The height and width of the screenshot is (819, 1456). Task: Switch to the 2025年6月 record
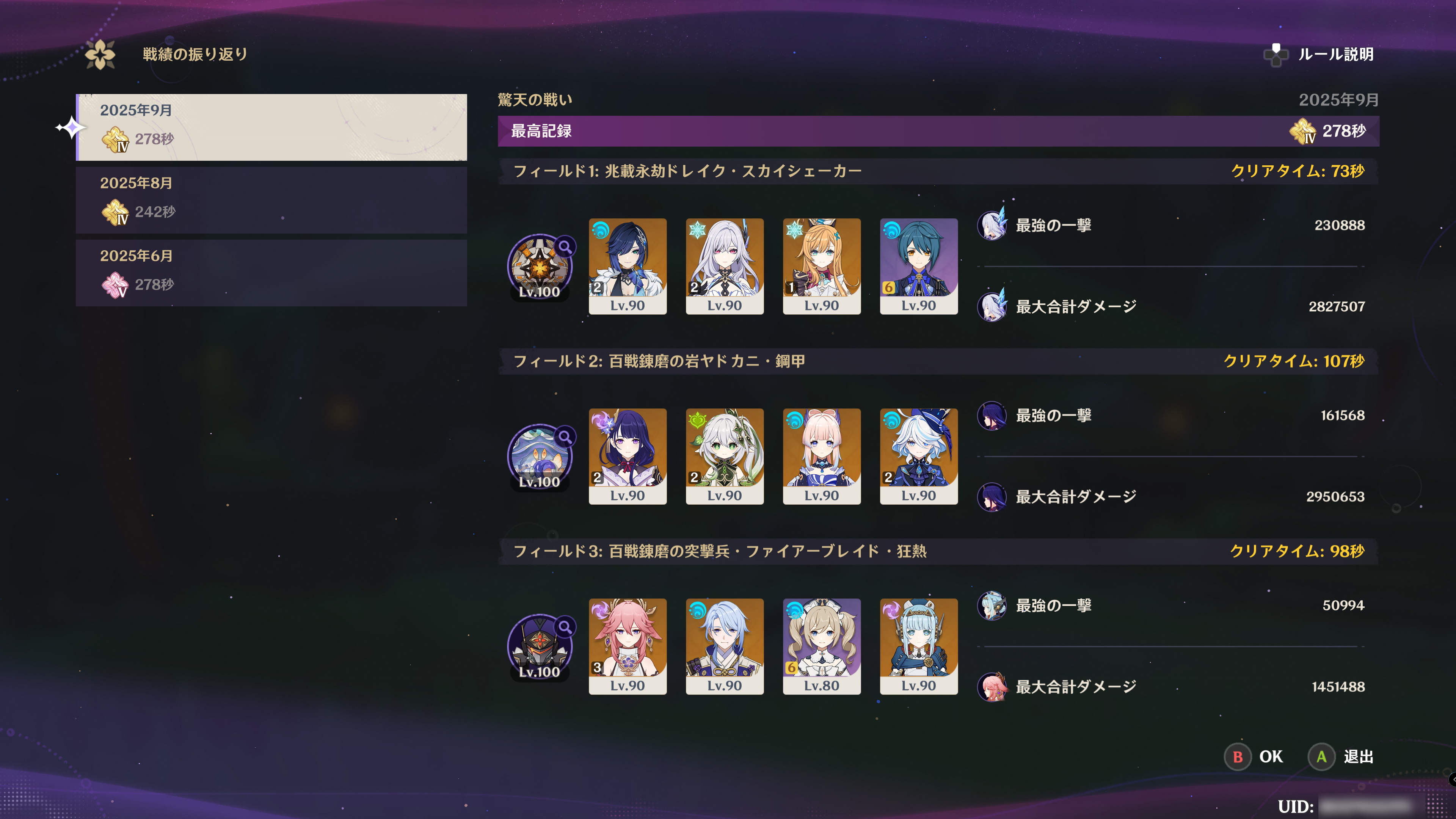pos(271,273)
